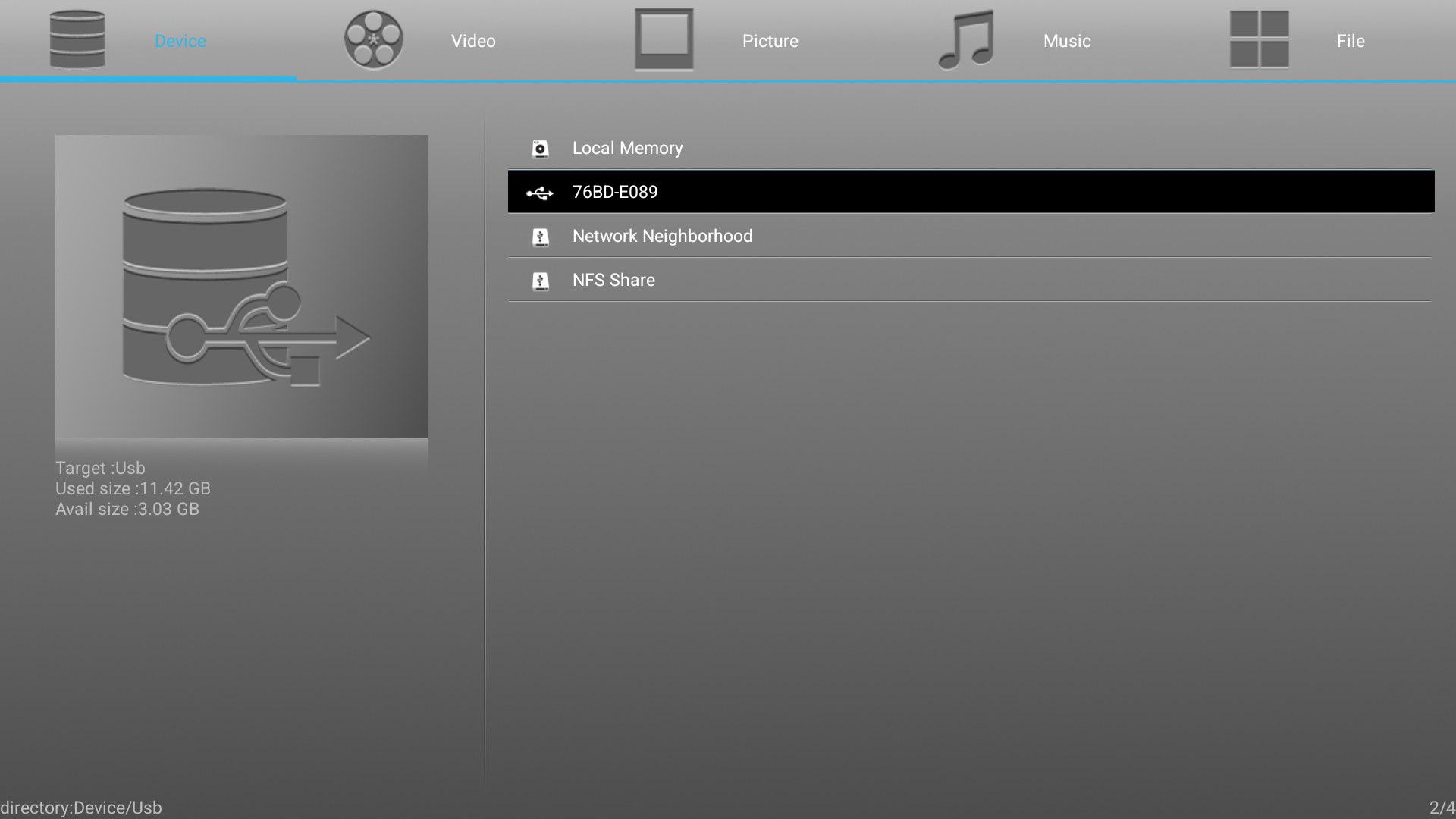1456x819 pixels.
Task: Click the directory:Device/Usb path text
Action: 81,808
